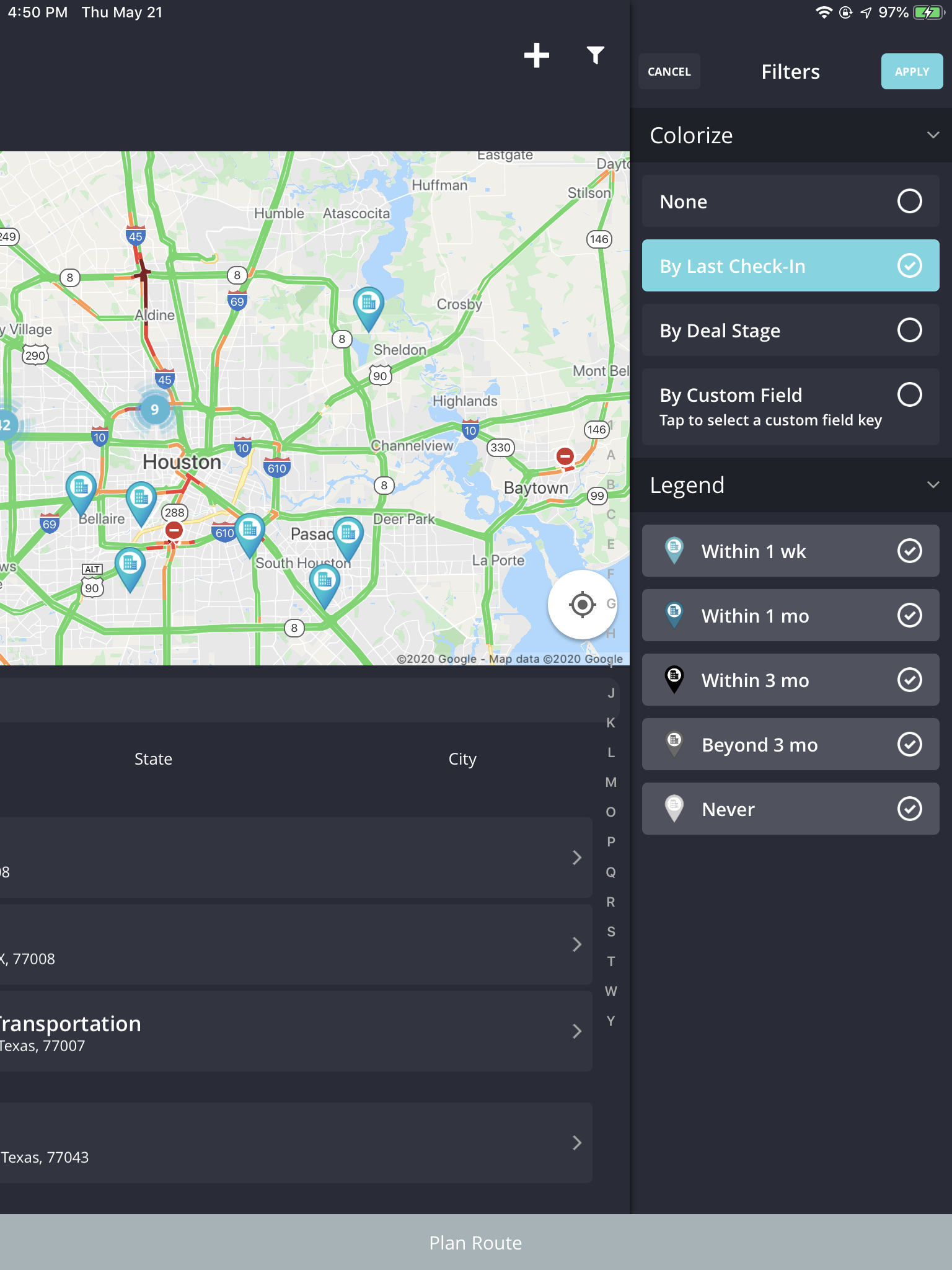Tap the Within 1 mo pin icon
Viewport: 952px width, 1270px height.
tap(674, 615)
